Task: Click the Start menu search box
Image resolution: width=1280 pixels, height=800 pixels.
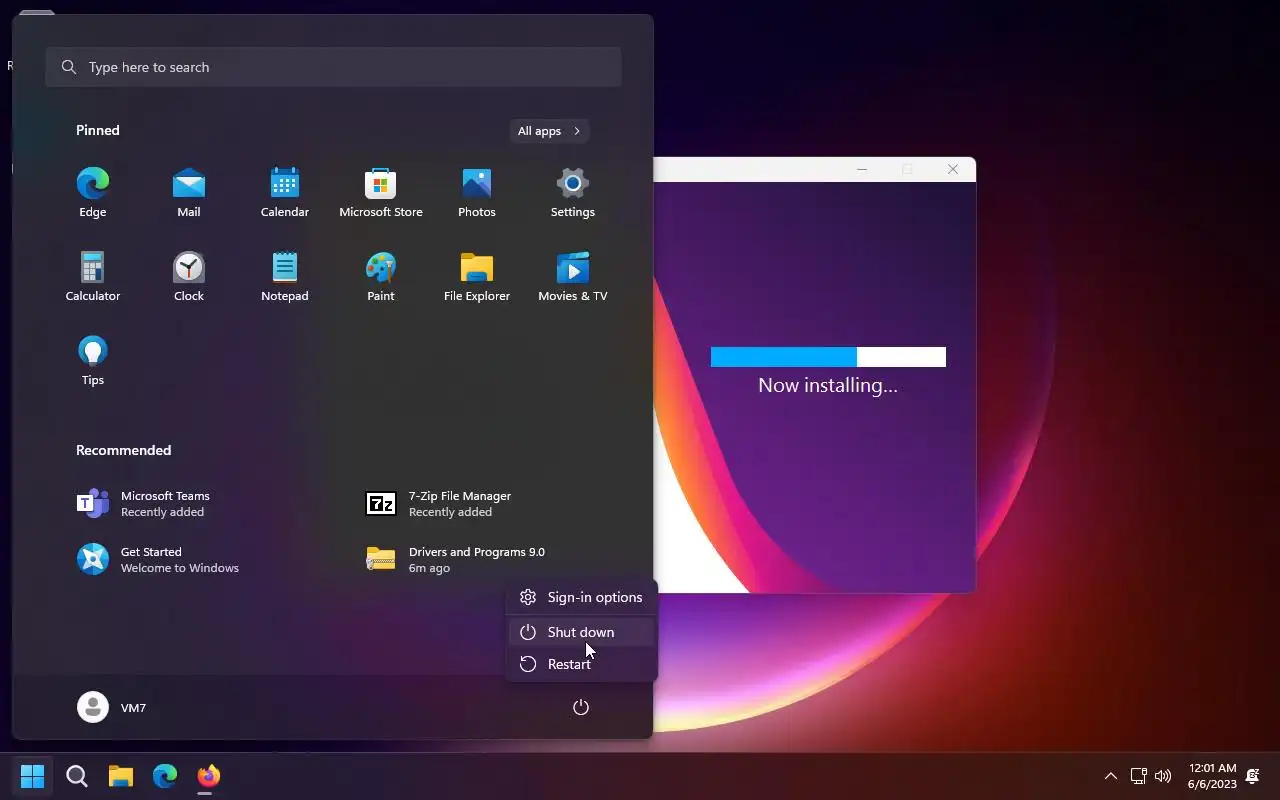Action: click(x=333, y=67)
